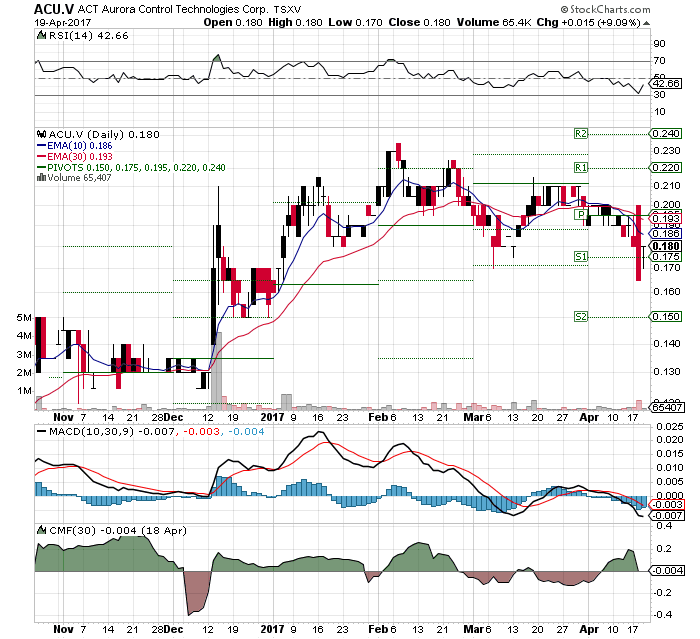Click the 19-Apr-2017 date label
The image size is (700, 639).
coord(62,23)
